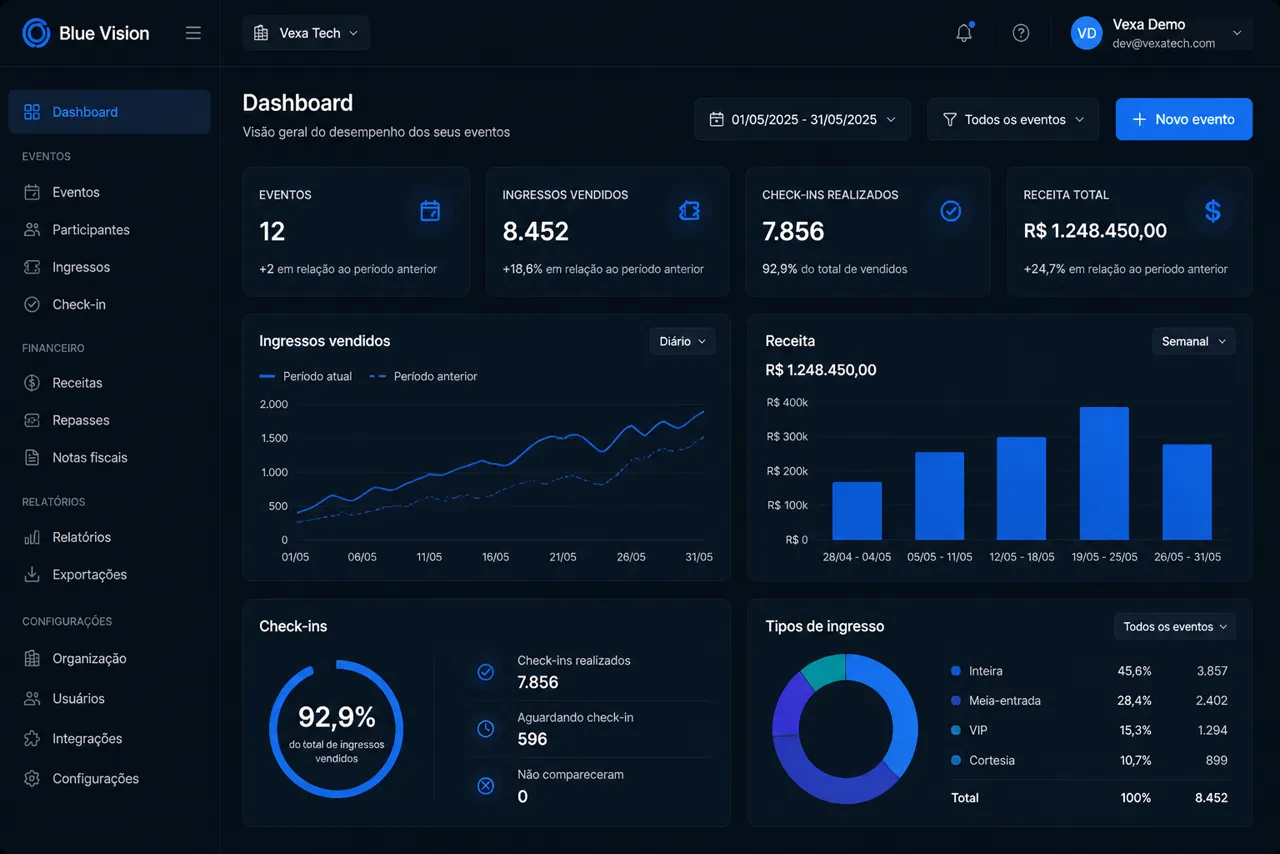The width and height of the screenshot is (1280, 854).
Task: Click the dollar sign Receita Total icon
Action: [1212, 210]
